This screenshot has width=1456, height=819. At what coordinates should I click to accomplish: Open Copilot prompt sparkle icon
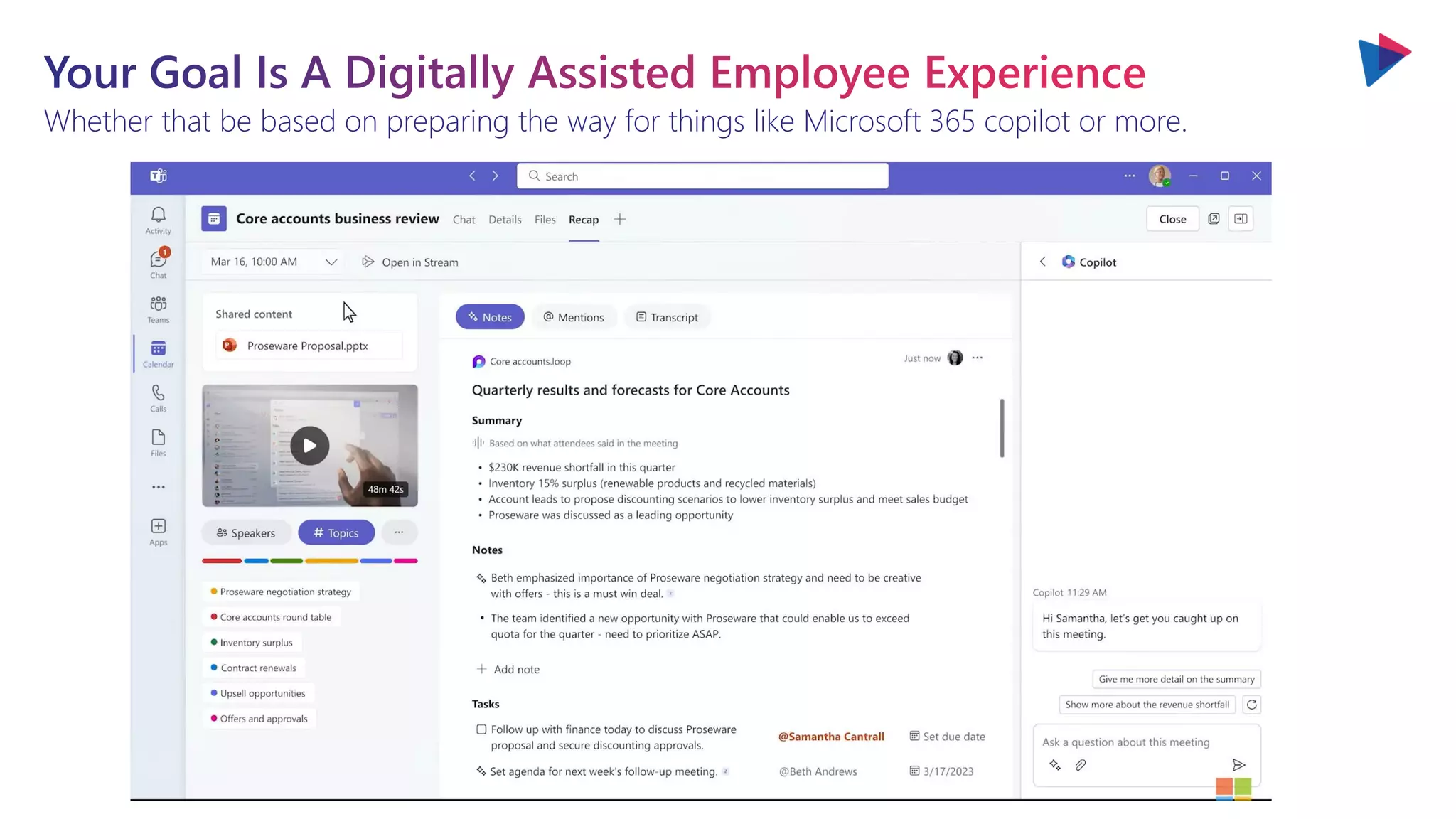[x=1055, y=765]
